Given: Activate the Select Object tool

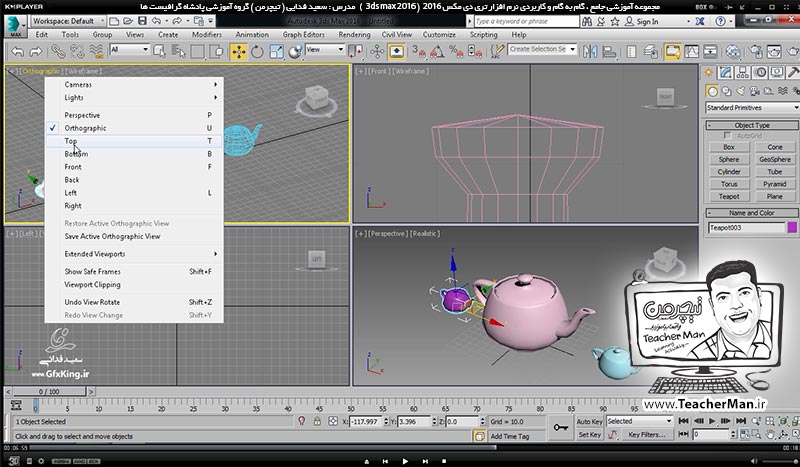Looking at the screenshot, I should pyautogui.click(x=159, y=52).
